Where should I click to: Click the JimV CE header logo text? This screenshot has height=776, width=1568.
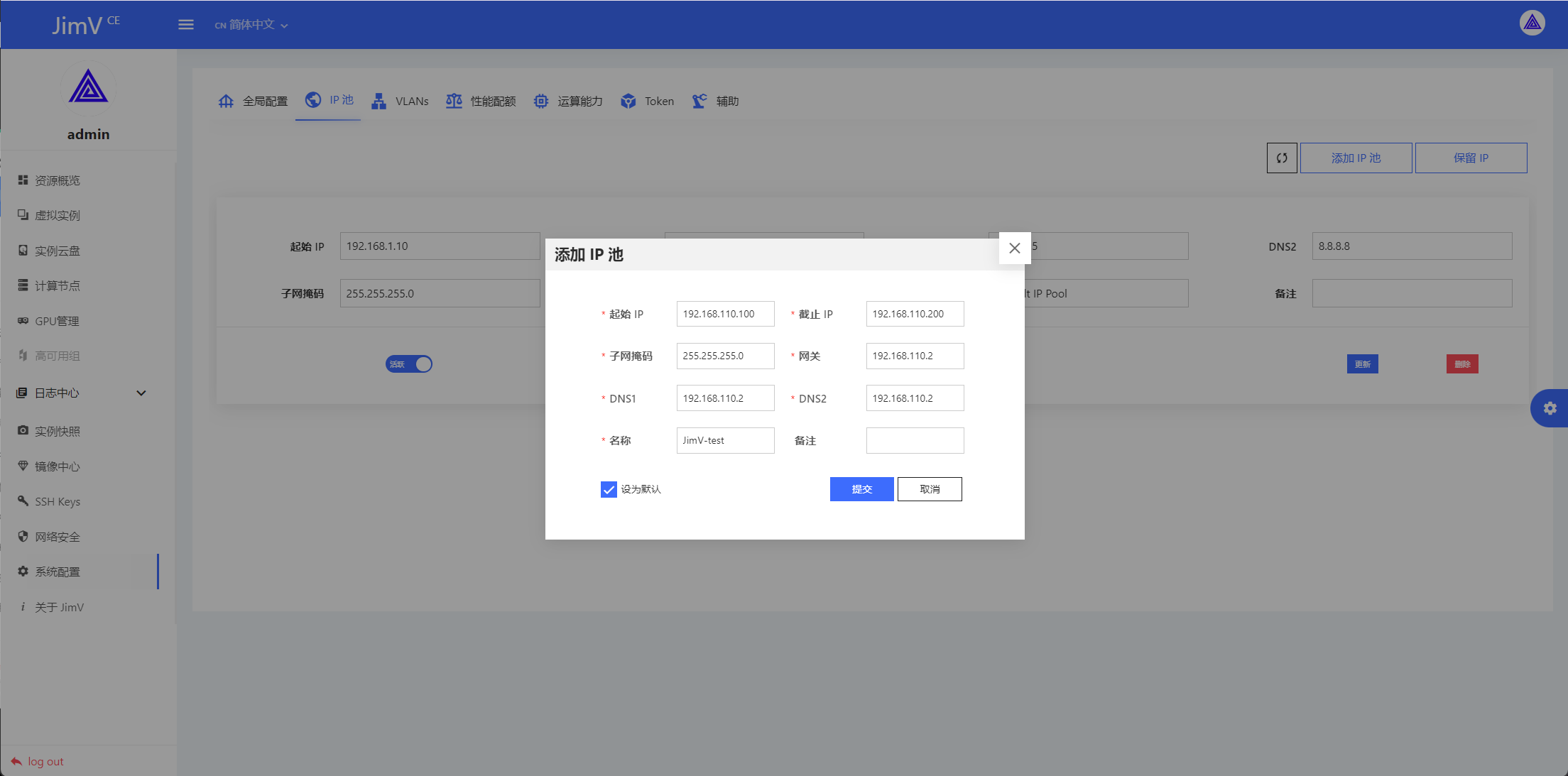(x=86, y=25)
